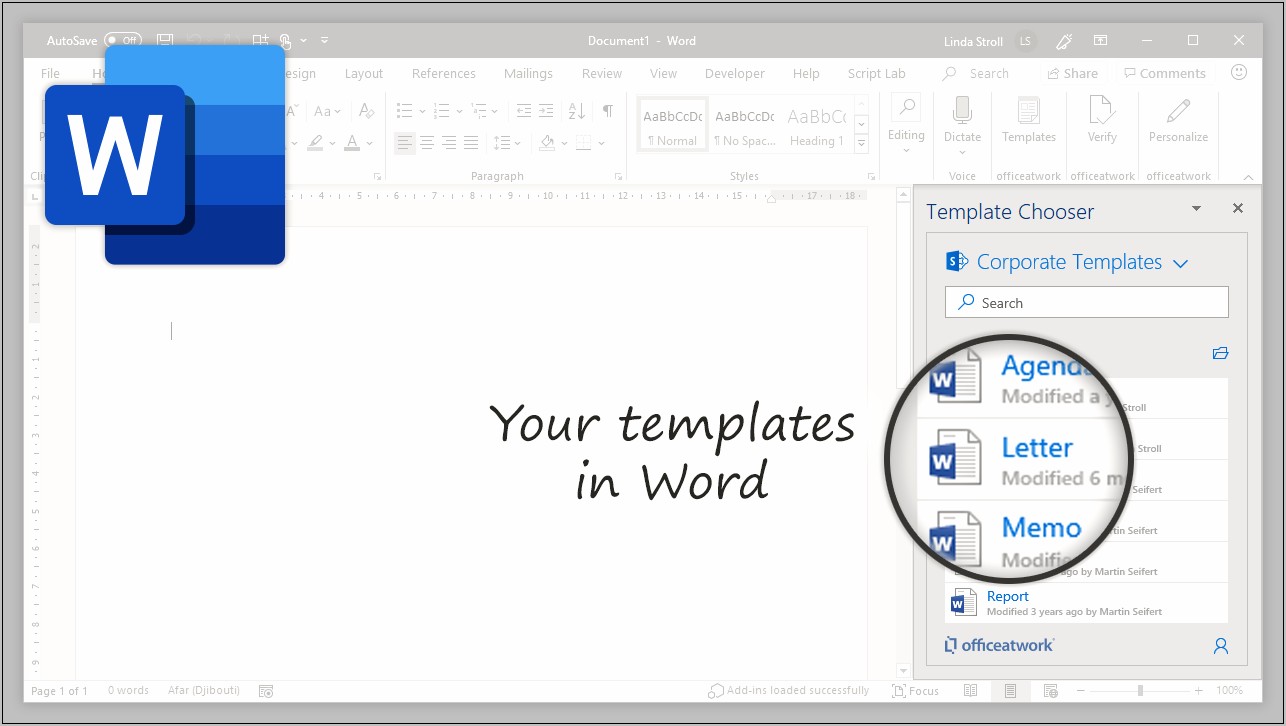This screenshot has height=726, width=1286.
Task: Click the bullets list icon
Action: coord(404,111)
